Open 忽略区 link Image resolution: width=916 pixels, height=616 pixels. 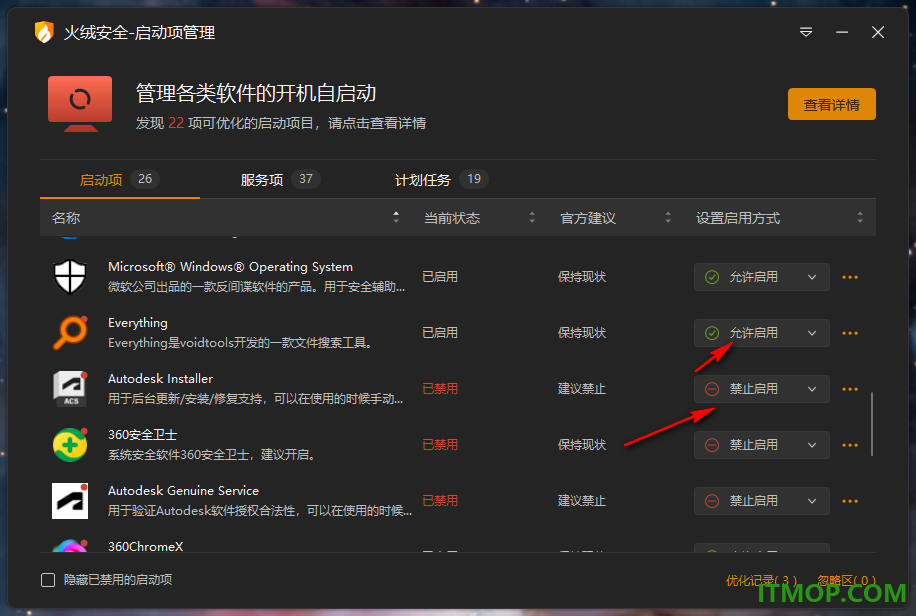pos(846,580)
